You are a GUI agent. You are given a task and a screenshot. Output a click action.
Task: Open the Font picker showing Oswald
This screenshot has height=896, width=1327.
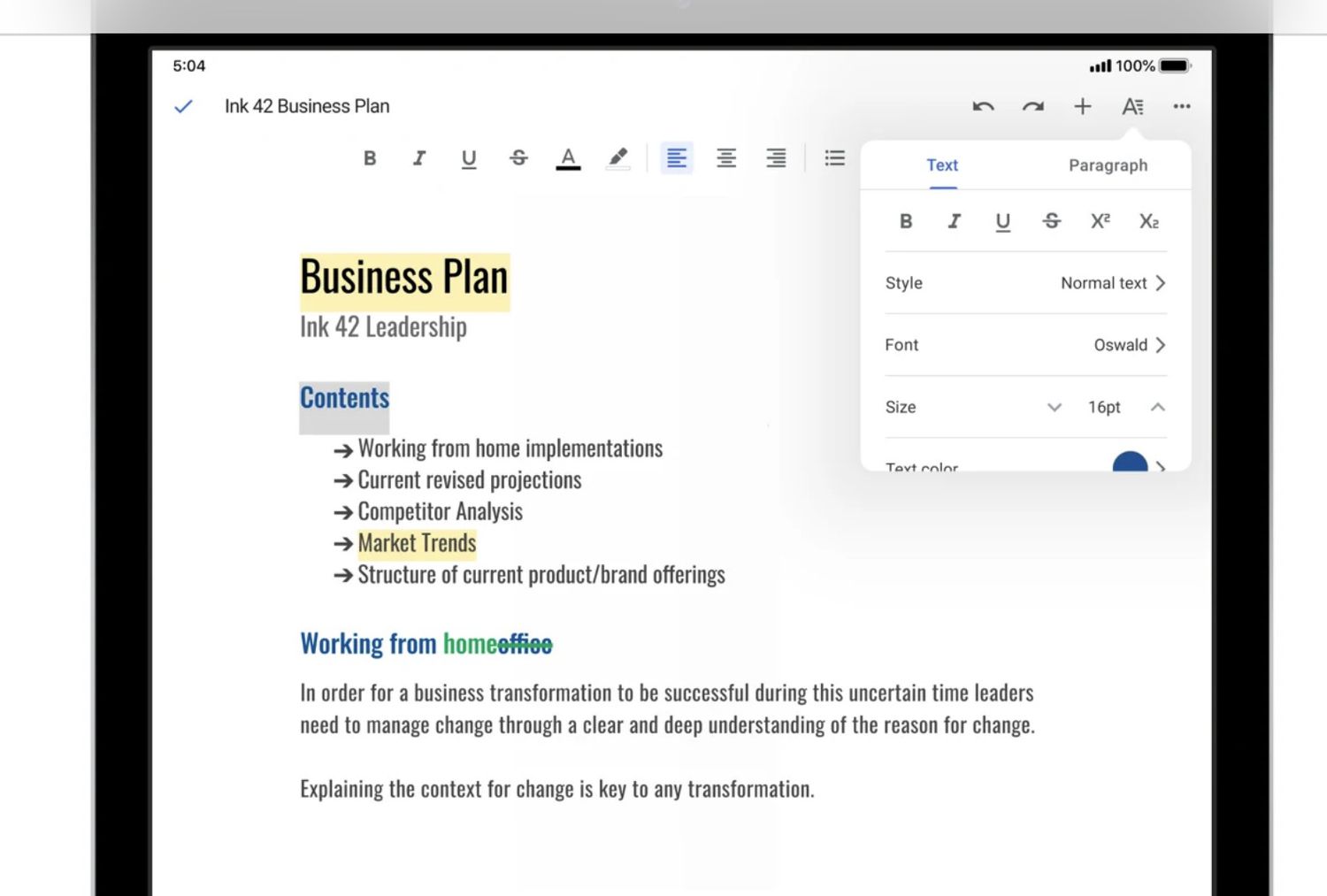coord(1025,345)
